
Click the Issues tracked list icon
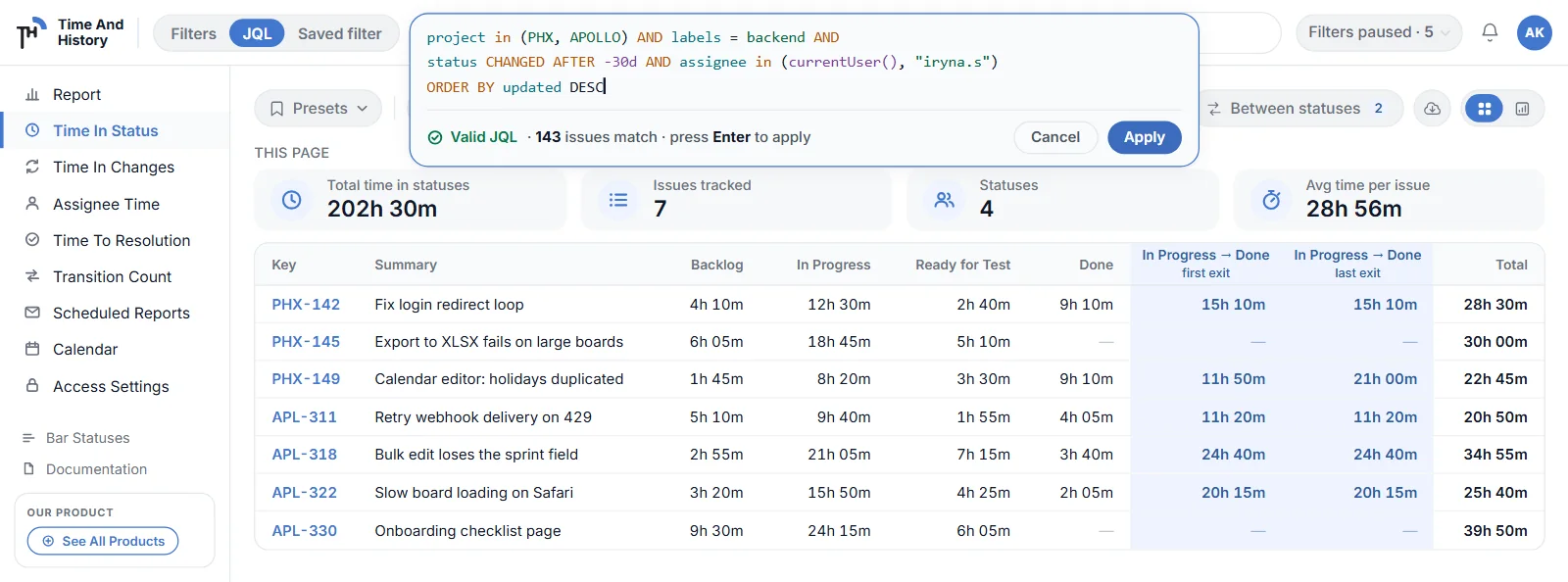(618, 200)
